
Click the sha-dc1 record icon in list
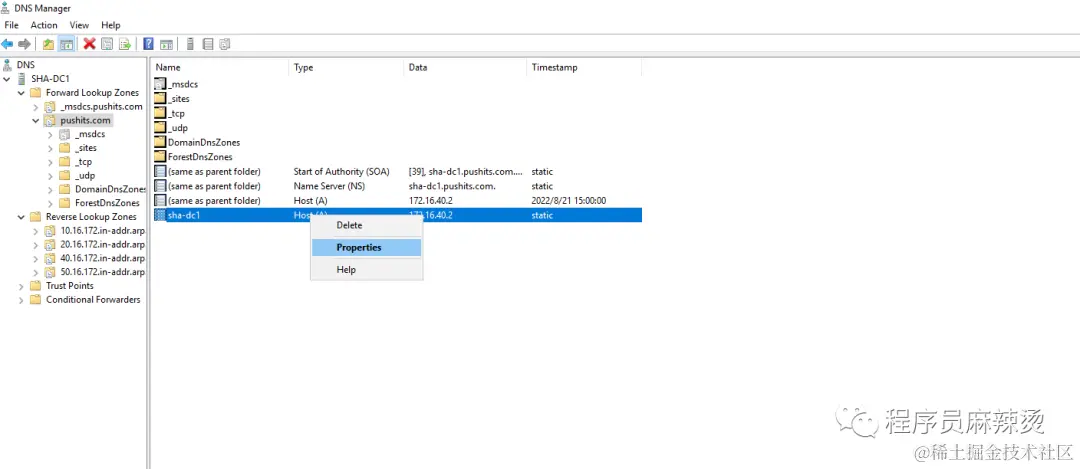(x=160, y=215)
